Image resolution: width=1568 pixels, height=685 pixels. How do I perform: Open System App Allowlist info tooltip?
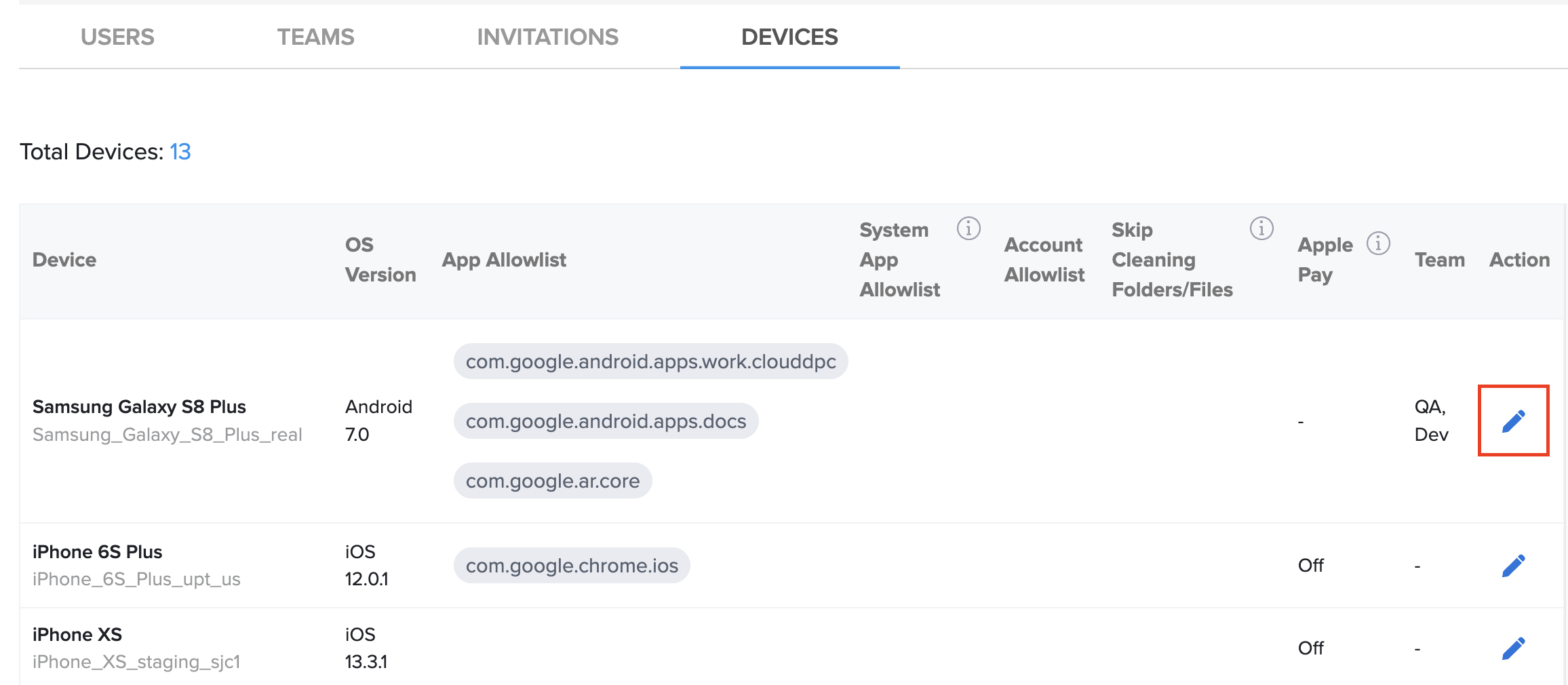coord(968,229)
